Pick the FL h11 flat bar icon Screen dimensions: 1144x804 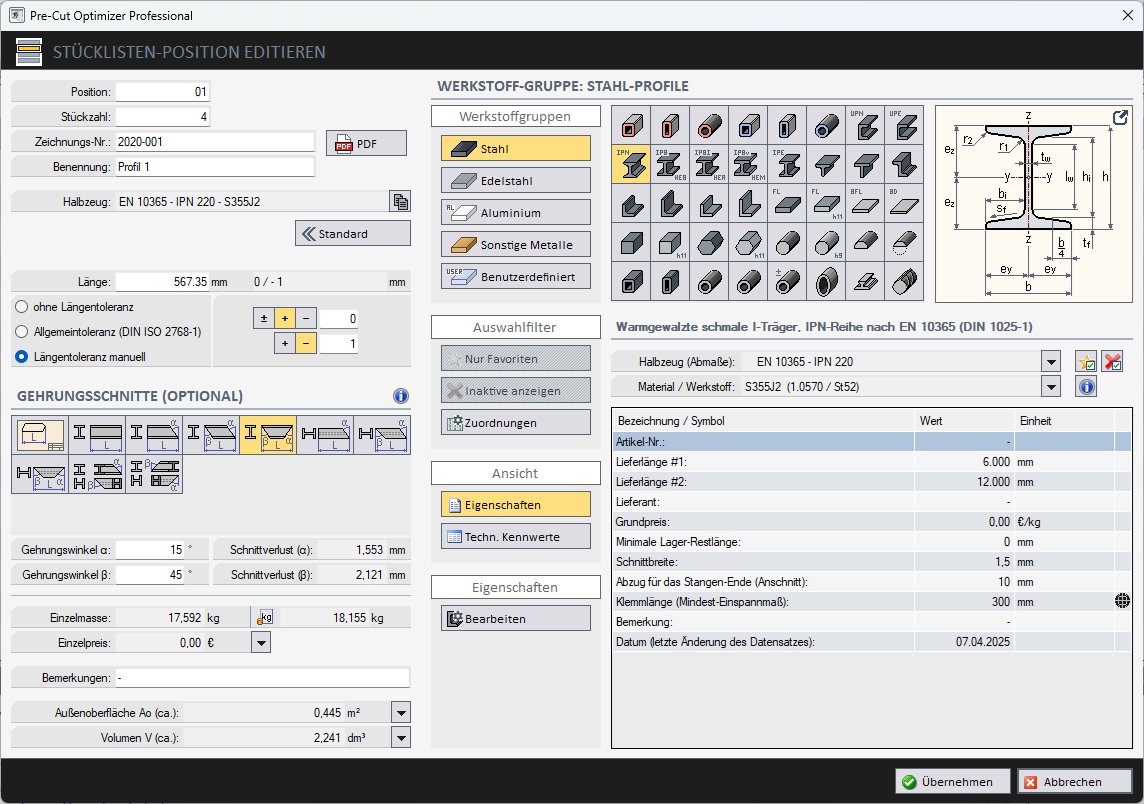click(826, 203)
